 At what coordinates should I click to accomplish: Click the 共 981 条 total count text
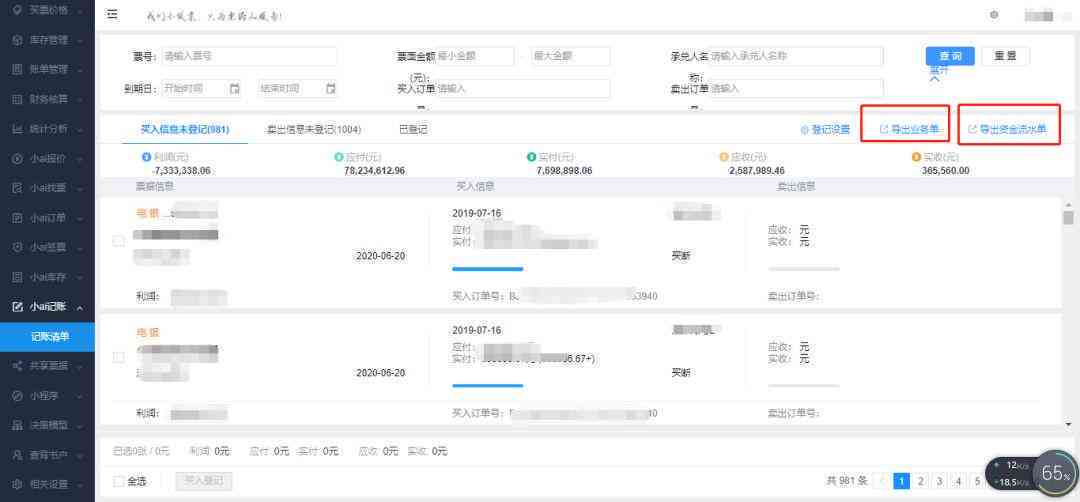(x=847, y=481)
